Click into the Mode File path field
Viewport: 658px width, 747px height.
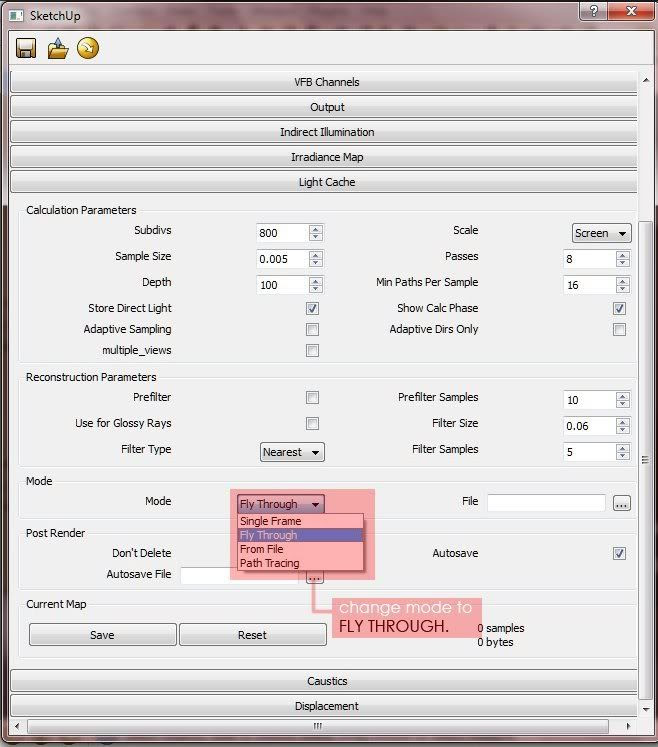click(546, 503)
